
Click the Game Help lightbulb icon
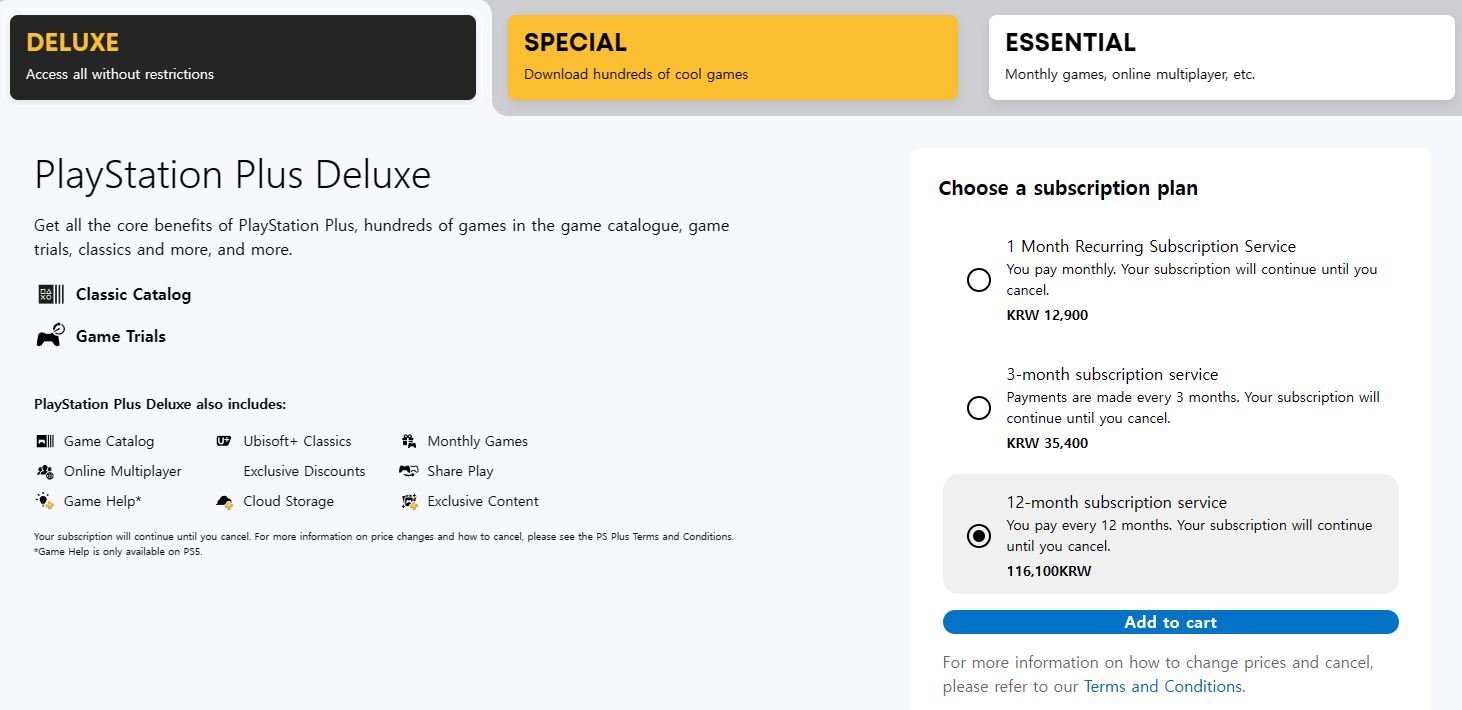[x=45, y=501]
